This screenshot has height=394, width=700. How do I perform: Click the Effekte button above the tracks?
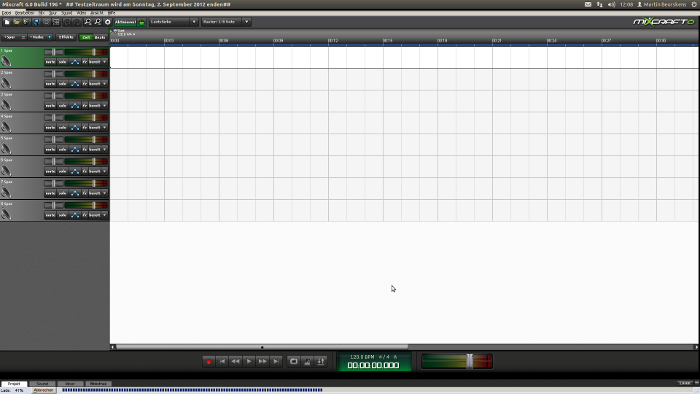(66, 37)
